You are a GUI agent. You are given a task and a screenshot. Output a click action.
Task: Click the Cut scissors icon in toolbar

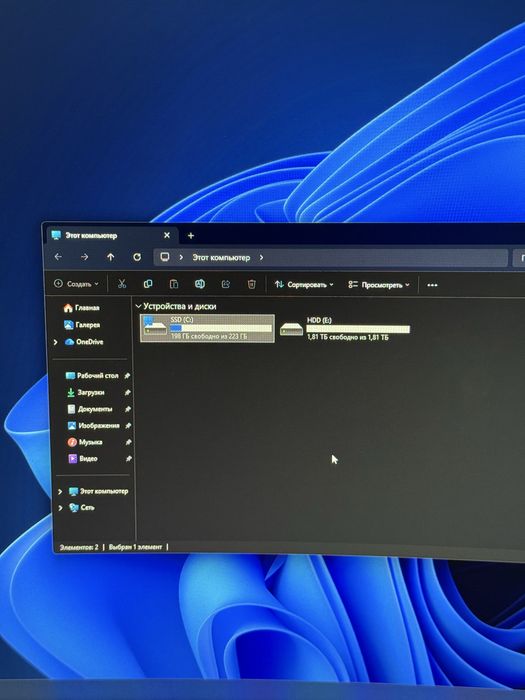click(x=122, y=284)
